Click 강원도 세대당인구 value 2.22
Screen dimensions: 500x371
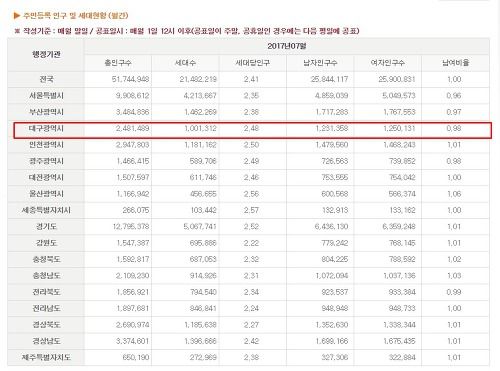click(x=251, y=243)
